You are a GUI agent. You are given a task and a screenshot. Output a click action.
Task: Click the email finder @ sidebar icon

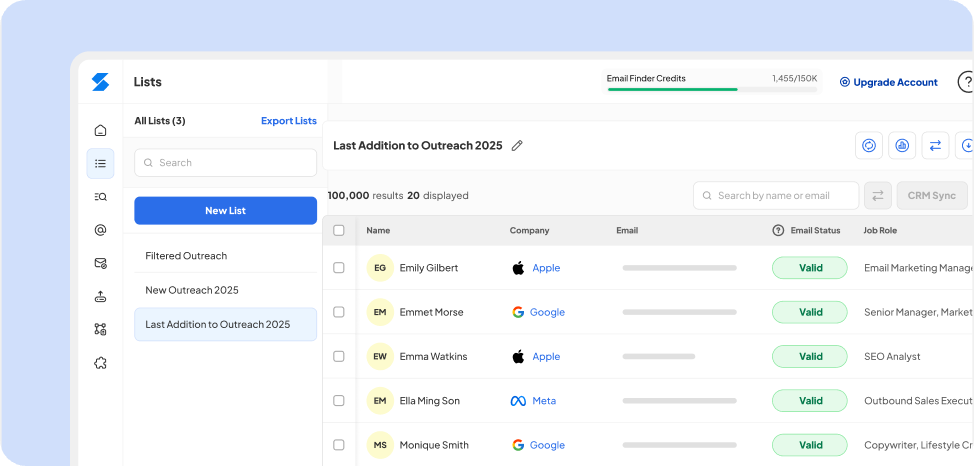tap(100, 230)
